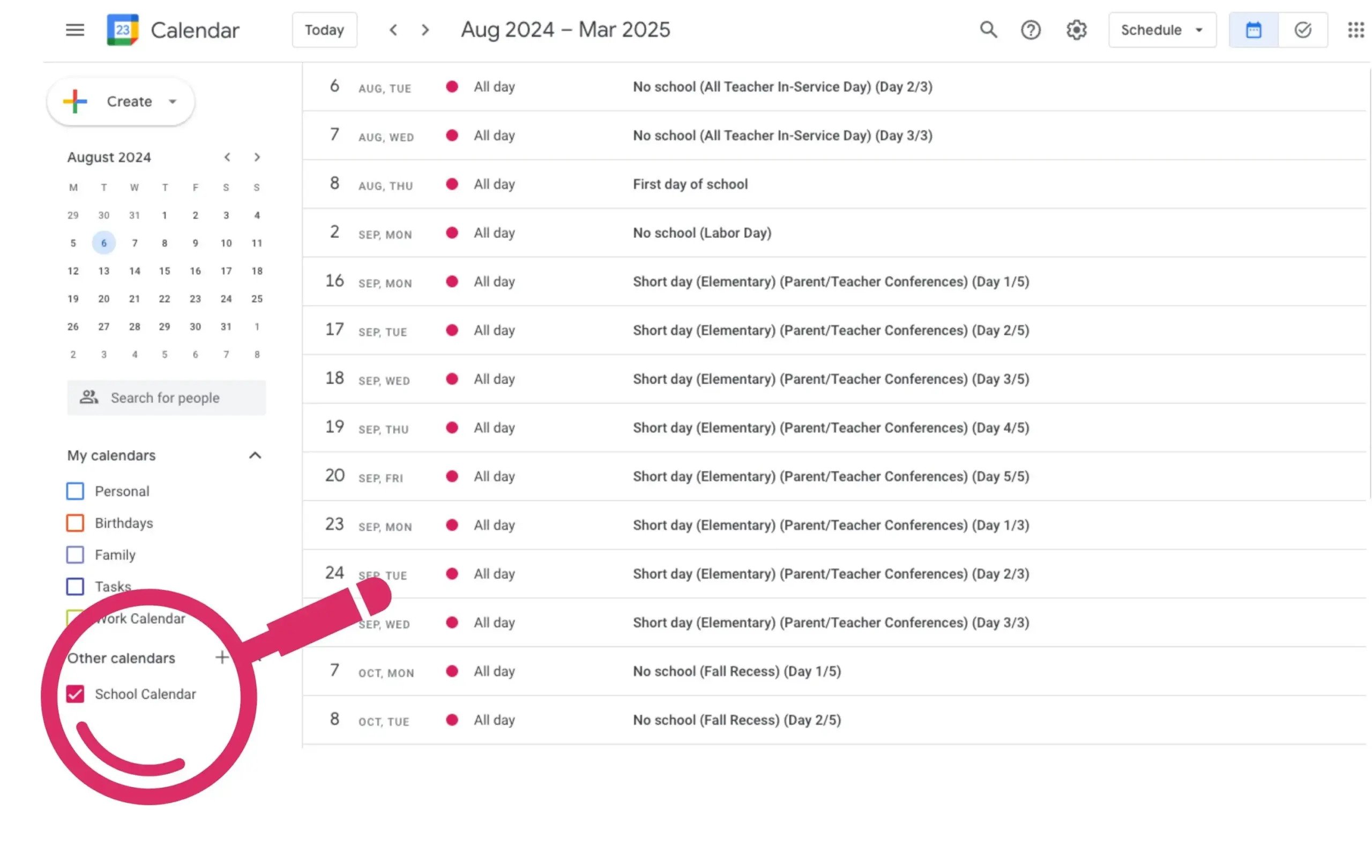This screenshot has height=868, width=1372.
Task: Show previous month in mini calendar
Action: tap(227, 157)
